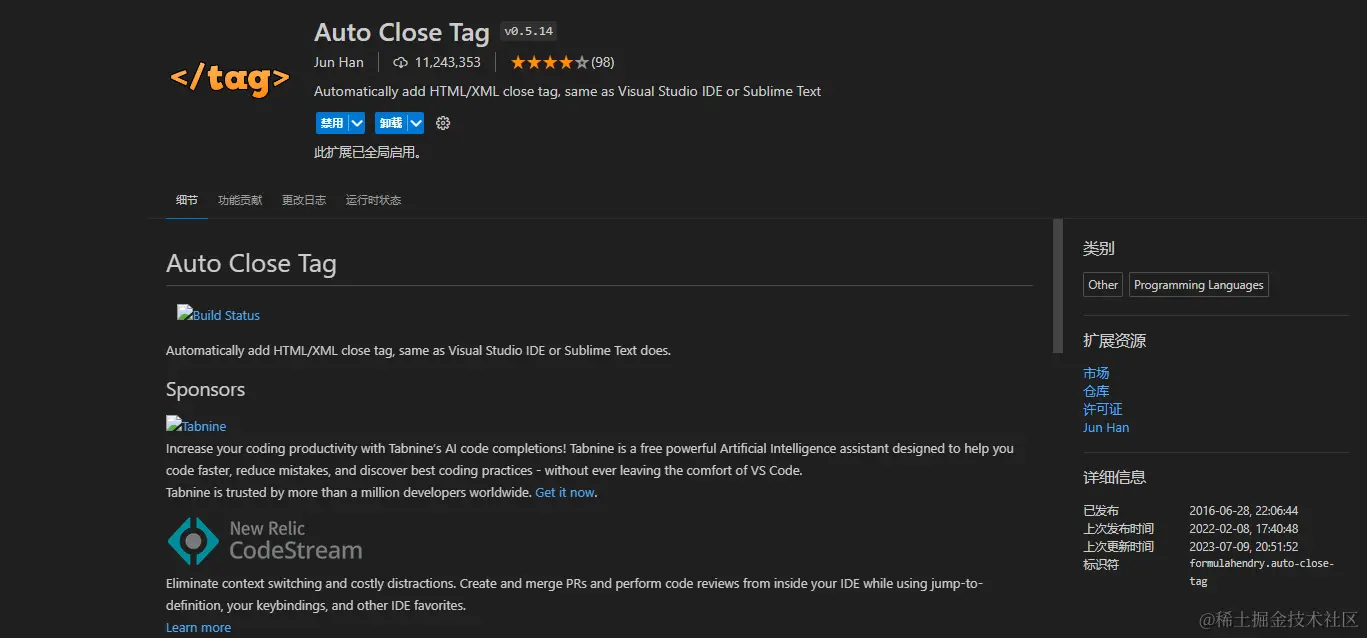Image resolution: width=1367 pixels, height=638 pixels.
Task: Open the 更改日志 tab
Action: 304,200
